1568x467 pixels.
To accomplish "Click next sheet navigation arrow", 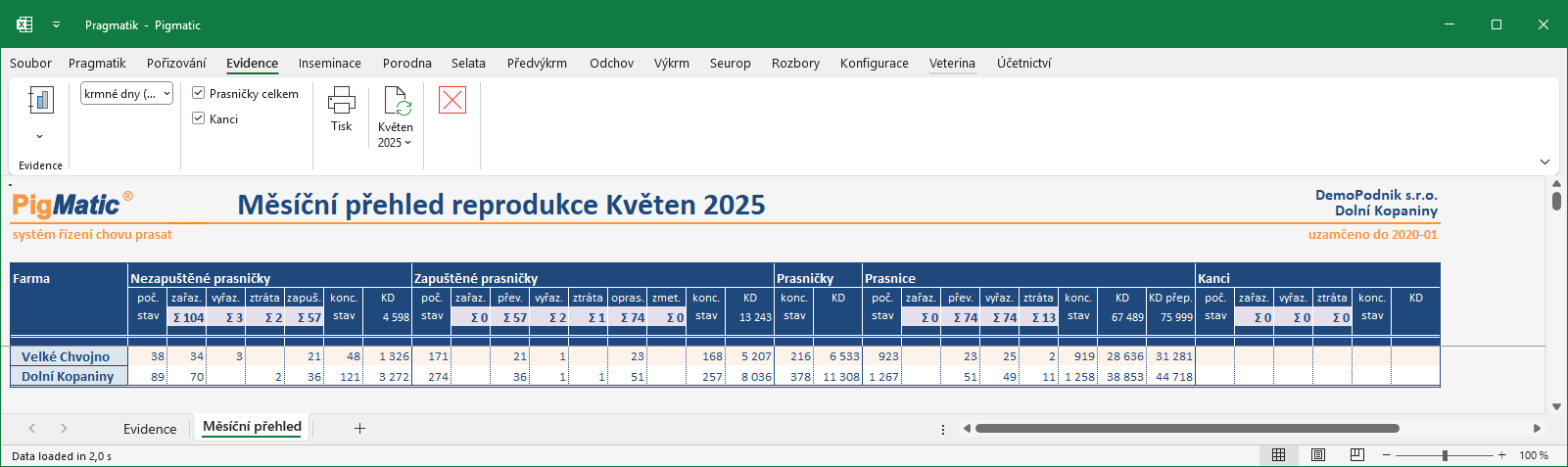I will click(x=64, y=428).
